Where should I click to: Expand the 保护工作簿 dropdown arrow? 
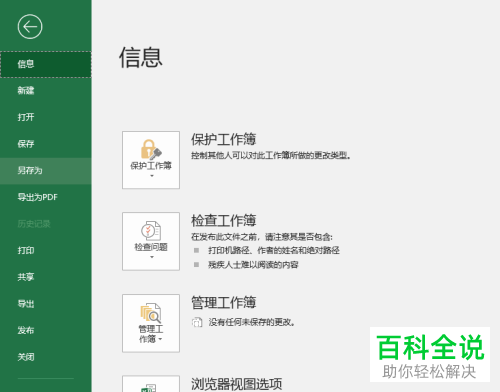[x=152, y=176]
